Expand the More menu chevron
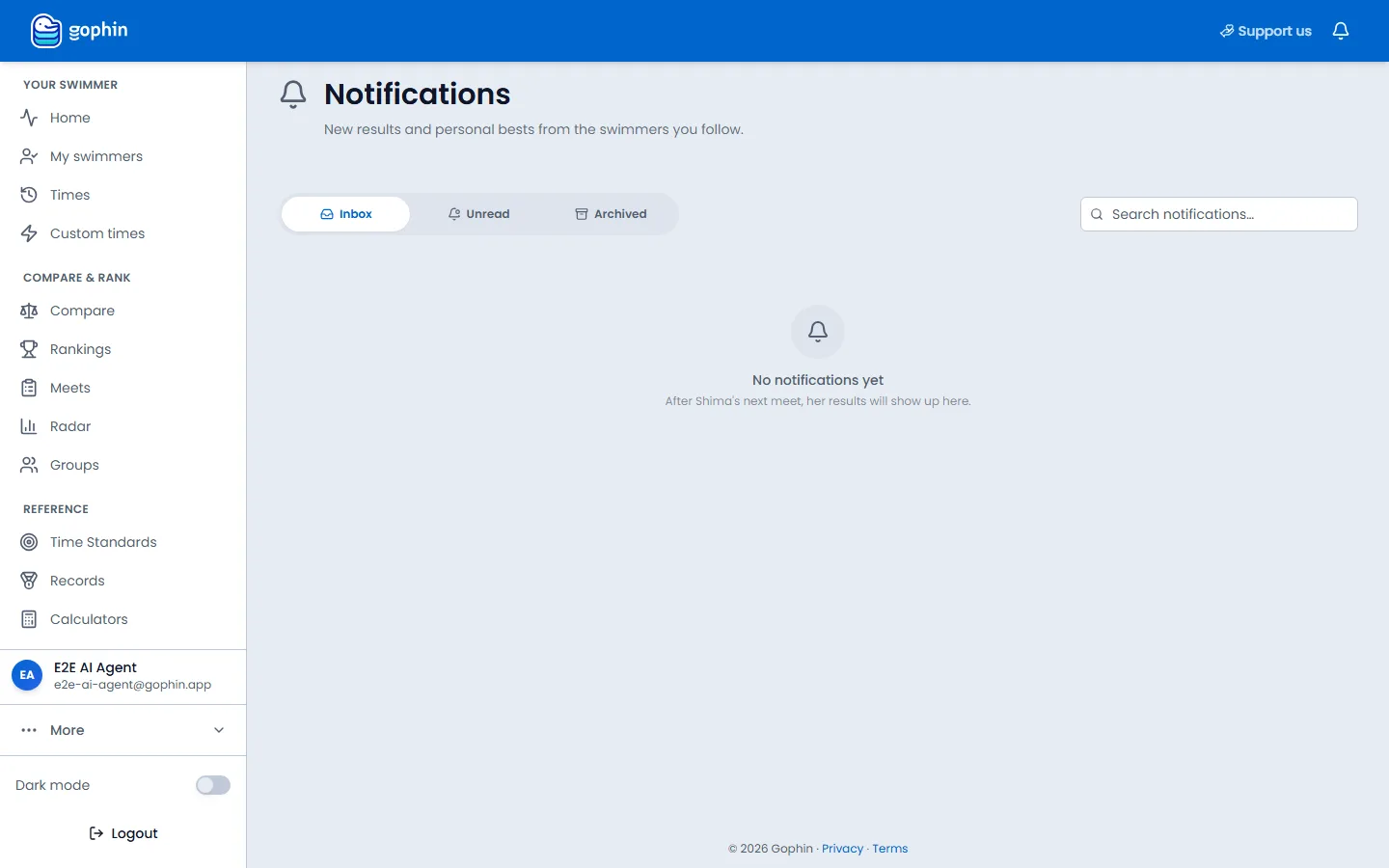 click(219, 730)
